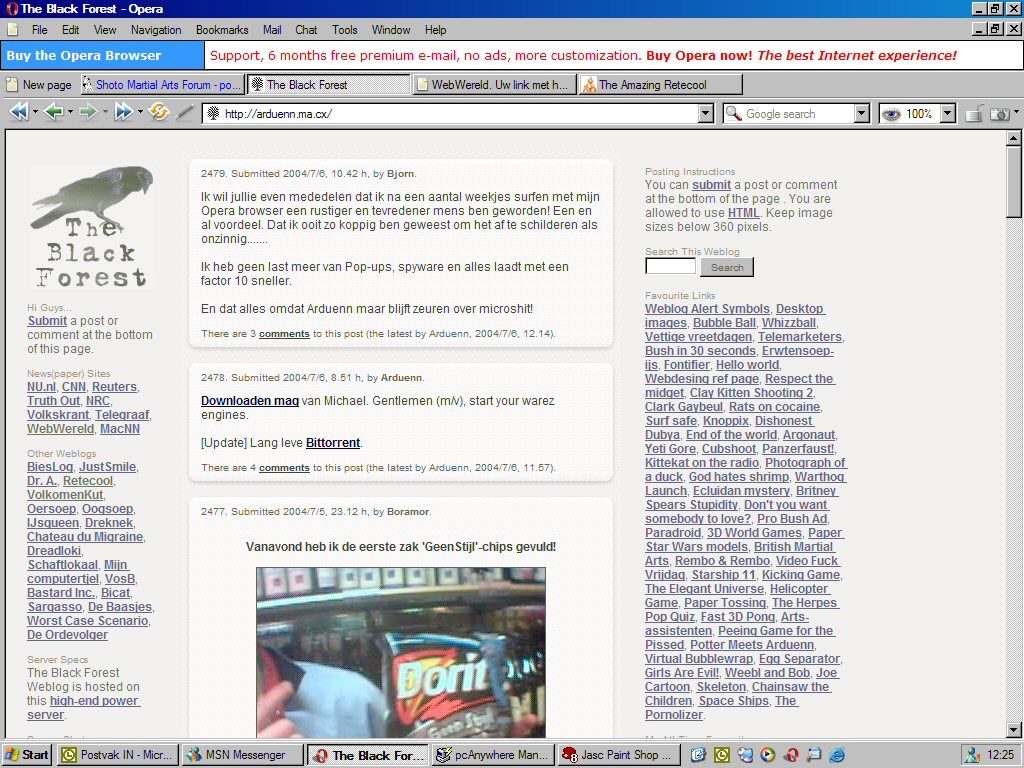1024x768 pixels.
Task: Launch Internet Explorer from quick launch
Action: 837,755
